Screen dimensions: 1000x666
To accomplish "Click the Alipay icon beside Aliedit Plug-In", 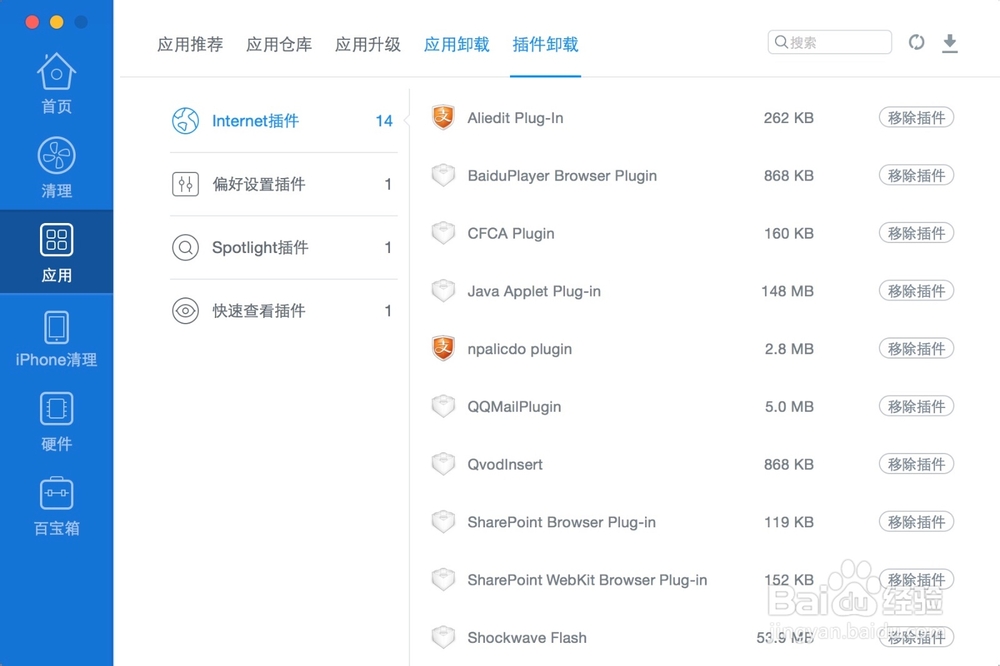I will click(x=443, y=117).
